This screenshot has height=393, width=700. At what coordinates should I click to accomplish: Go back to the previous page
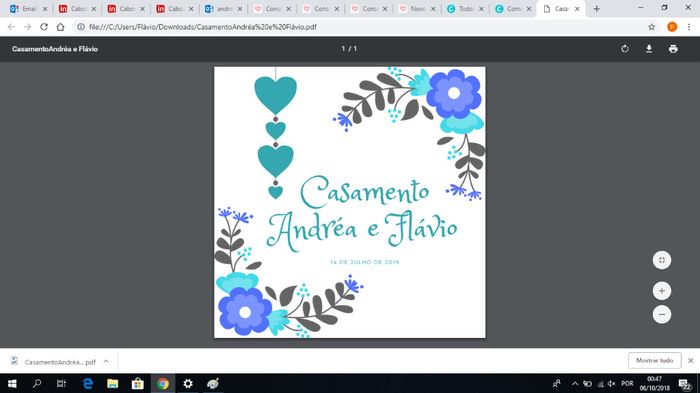(11, 27)
